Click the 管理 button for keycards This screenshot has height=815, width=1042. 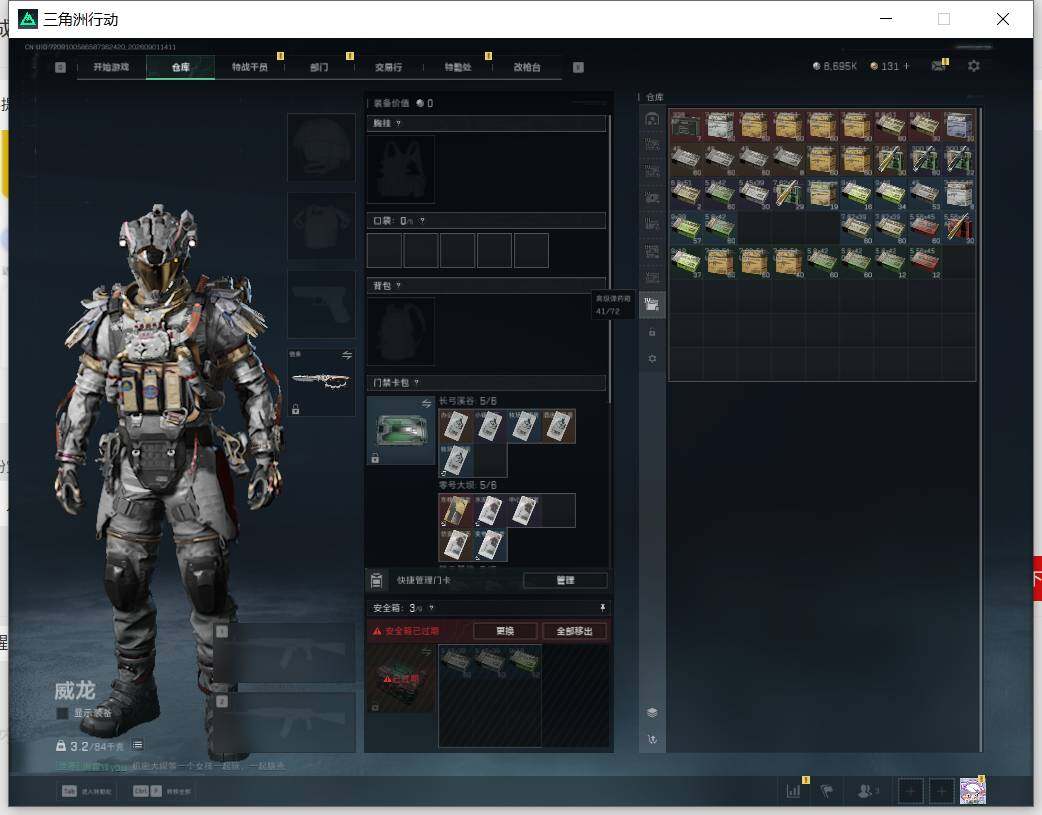coord(565,580)
